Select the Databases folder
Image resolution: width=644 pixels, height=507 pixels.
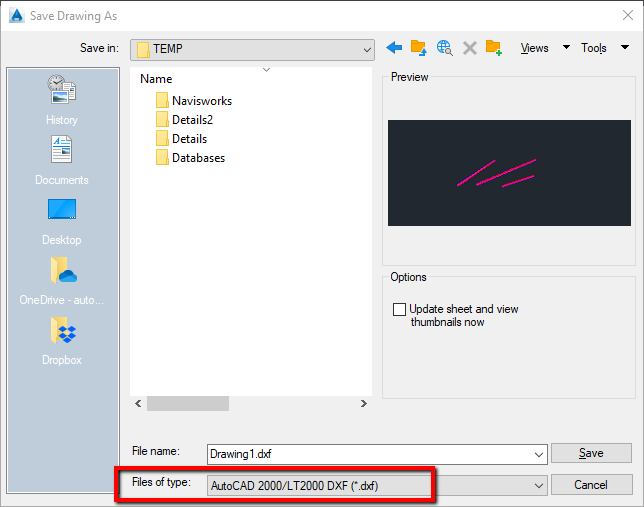point(191,158)
